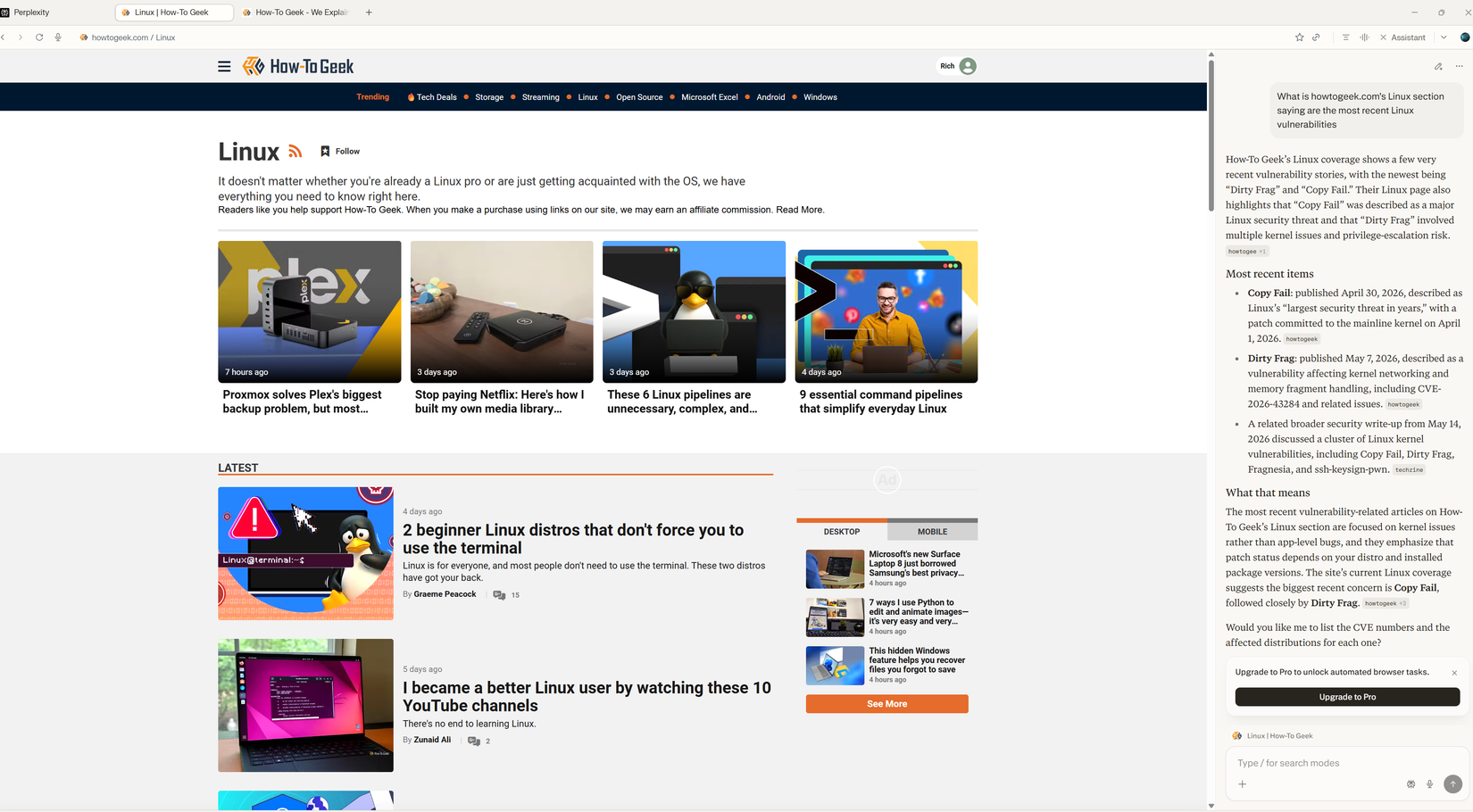Click the Perplexity app icon at top left
The width and height of the screenshot is (1473, 812).
[x=4, y=12]
